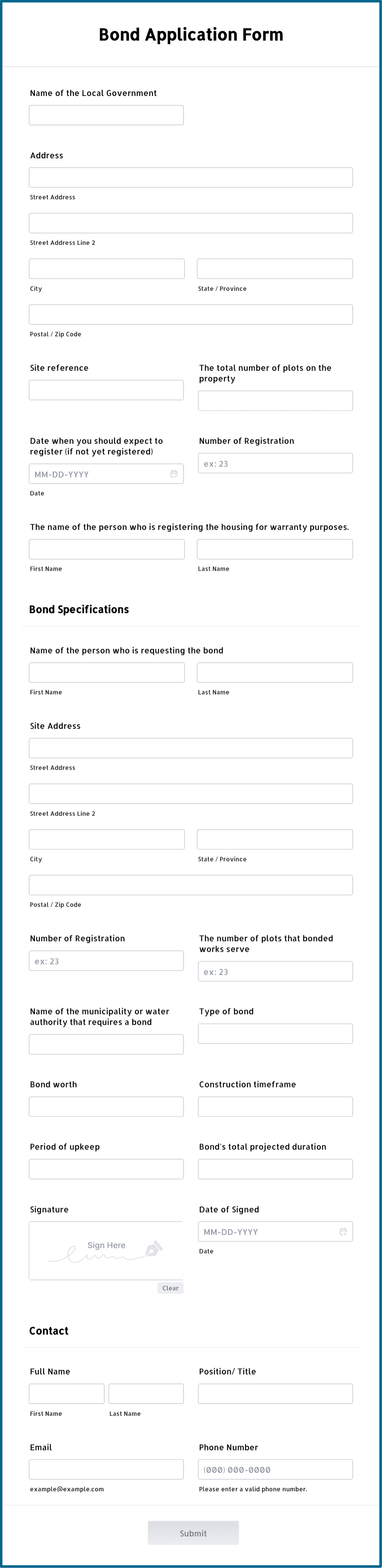This screenshot has width=382, height=1568.
Task: Select the Position/ Title input
Action: (x=275, y=1393)
